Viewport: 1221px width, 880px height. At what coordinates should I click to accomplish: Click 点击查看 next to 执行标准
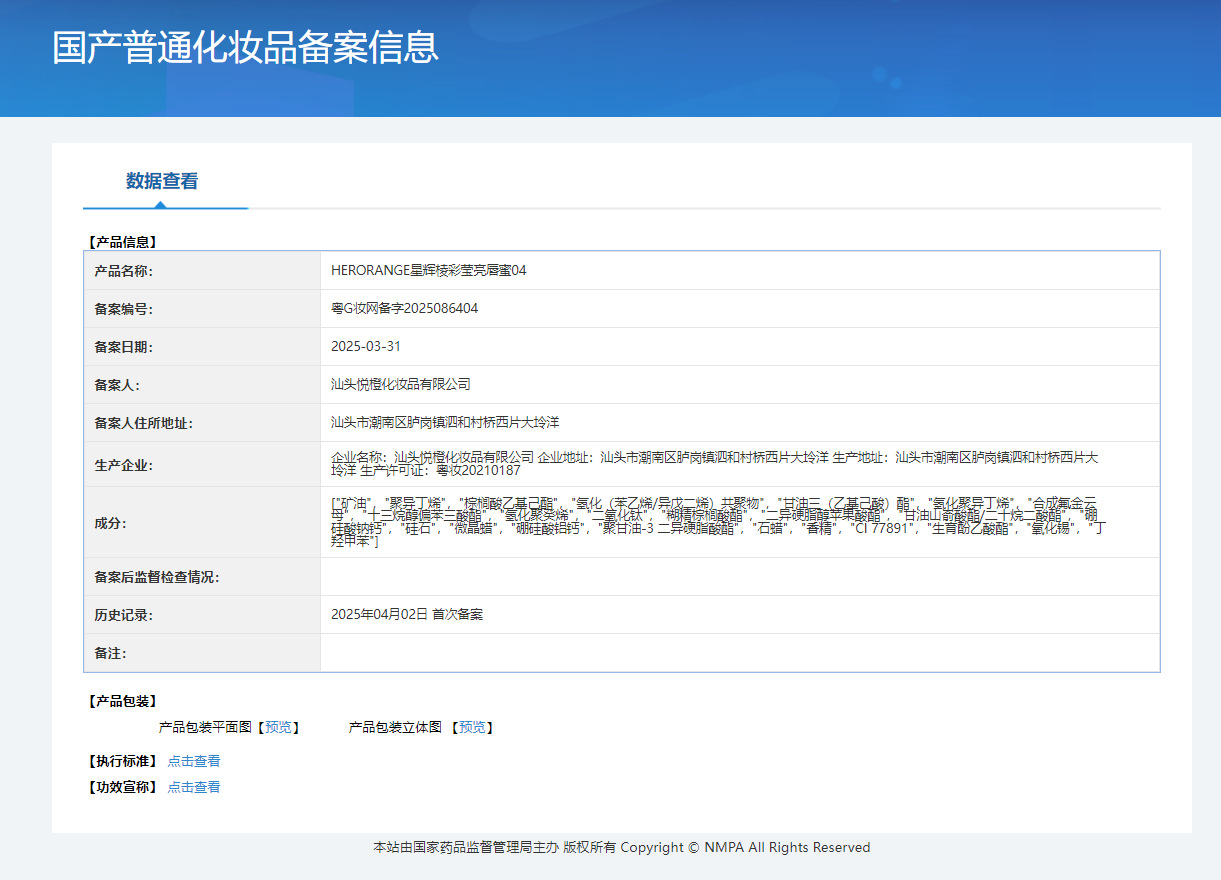[194, 761]
